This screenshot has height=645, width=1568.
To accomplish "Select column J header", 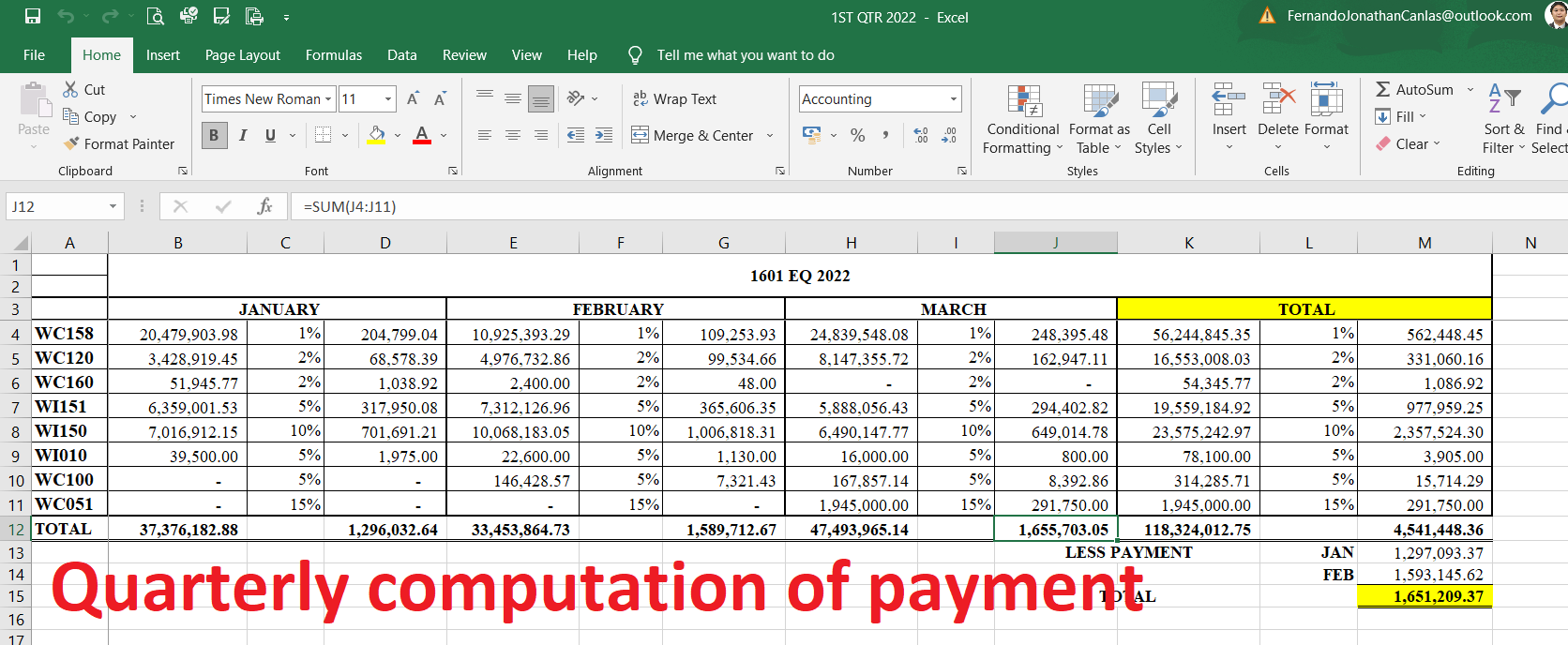I will pyautogui.click(x=1055, y=243).
